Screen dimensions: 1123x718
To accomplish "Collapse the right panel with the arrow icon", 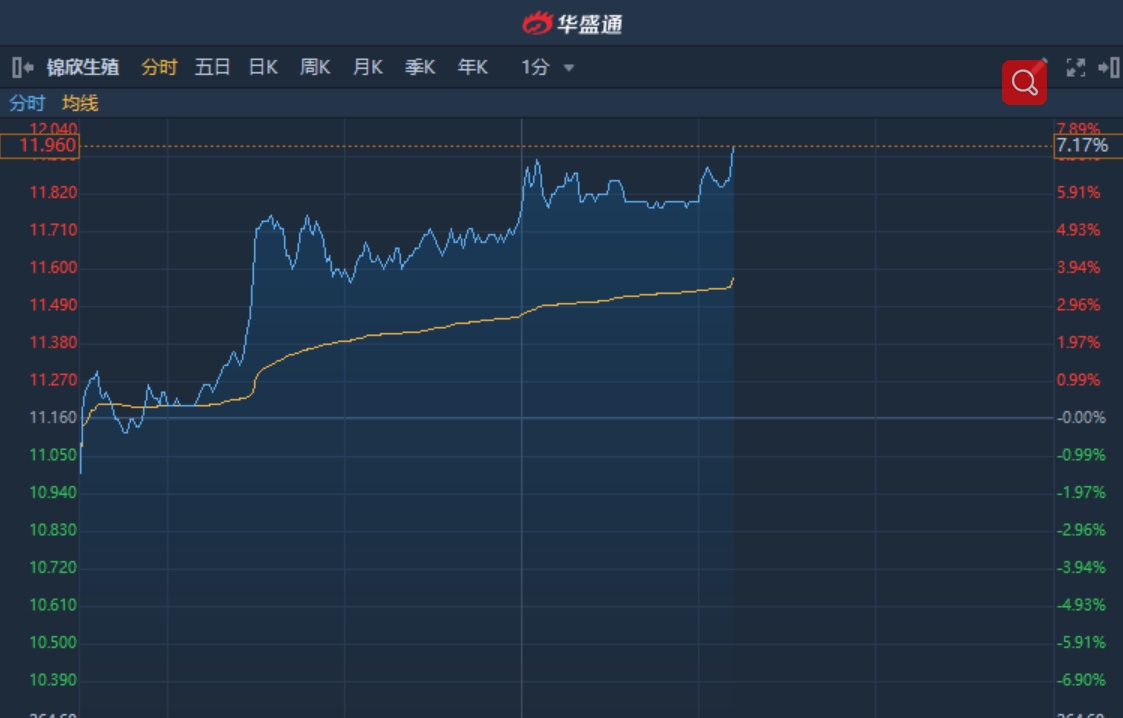I will [x=1109, y=68].
